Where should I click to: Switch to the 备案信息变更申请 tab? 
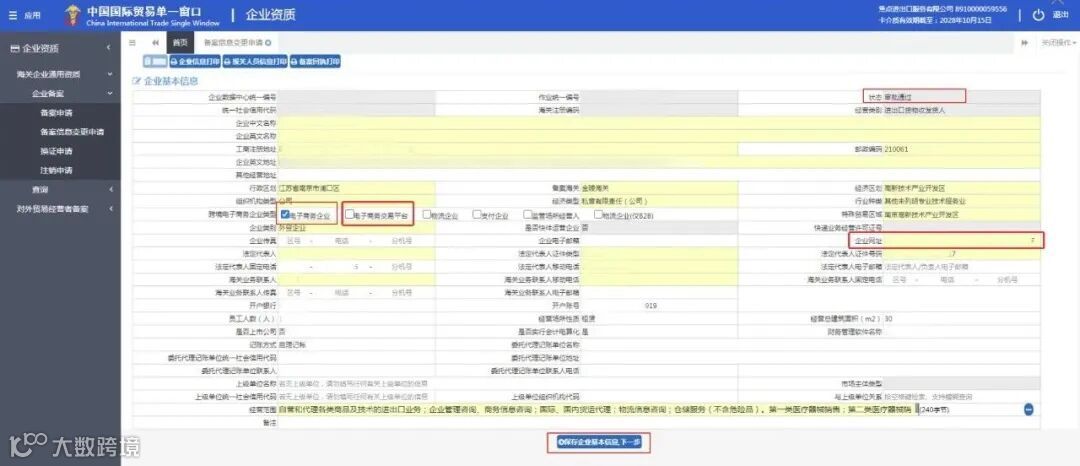click(x=233, y=43)
